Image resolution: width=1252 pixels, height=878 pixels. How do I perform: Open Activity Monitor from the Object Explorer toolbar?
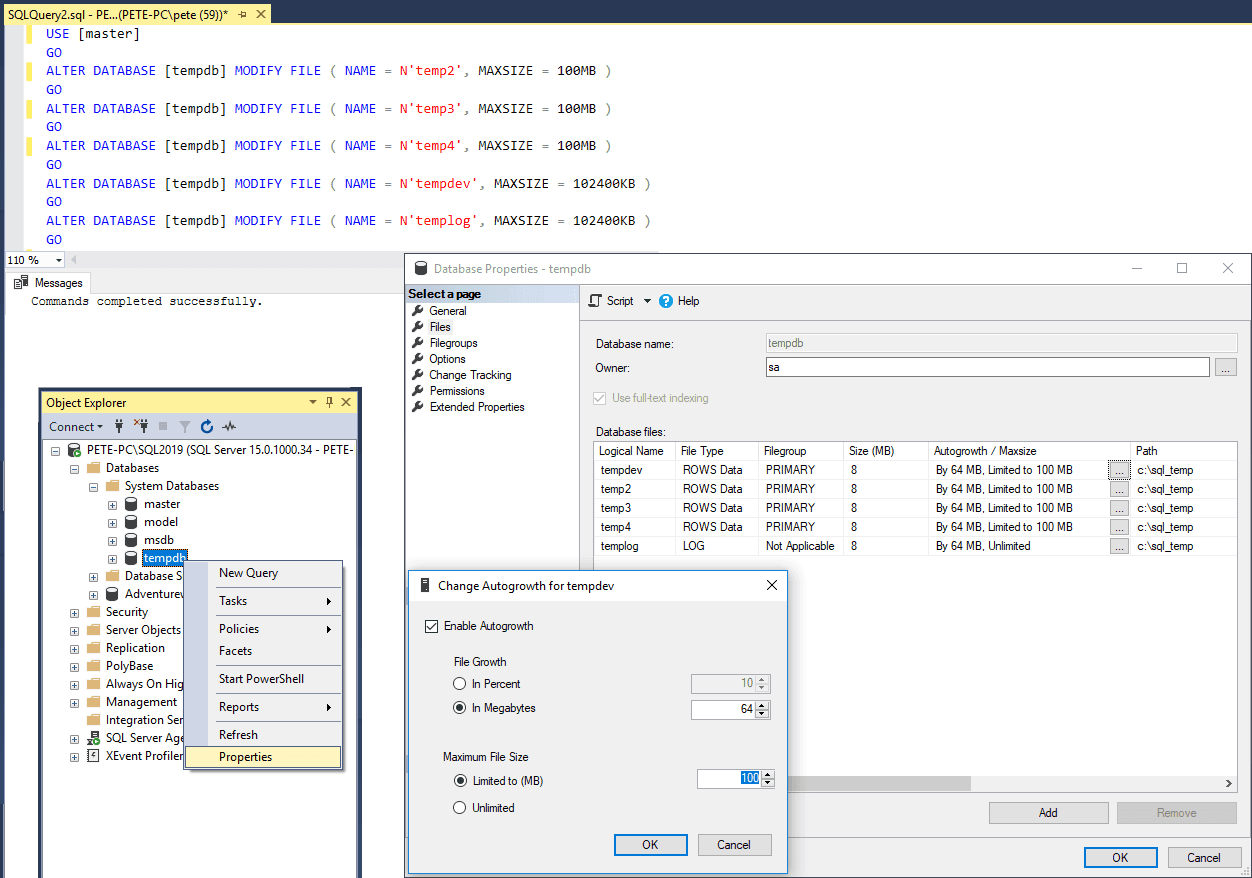point(228,426)
